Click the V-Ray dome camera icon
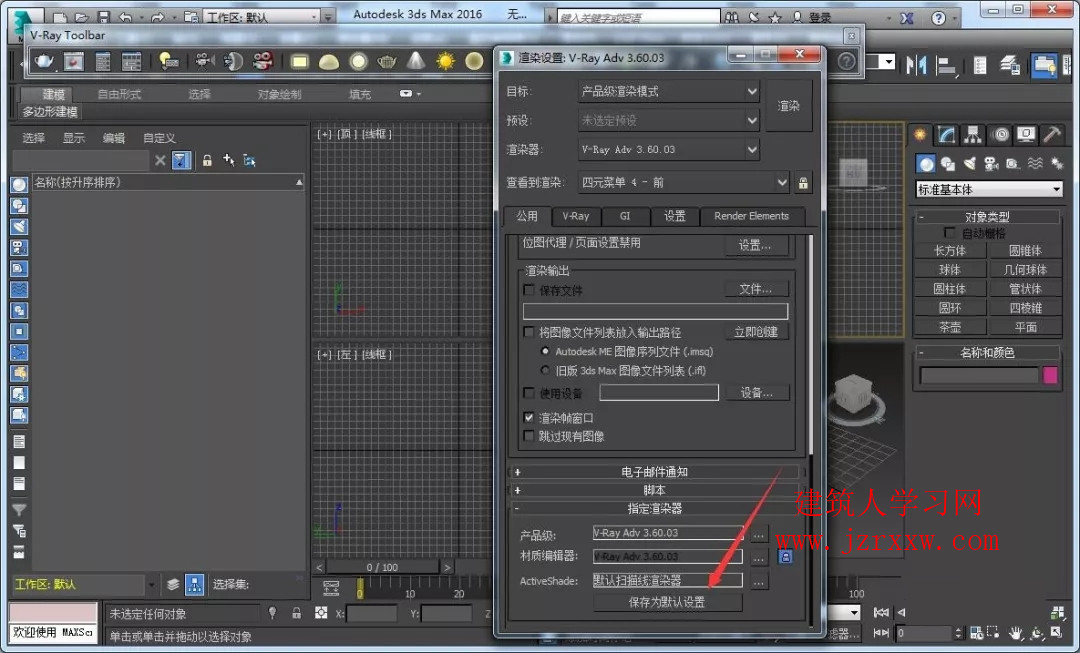Screen dimensions: 1080x653 click(233, 62)
